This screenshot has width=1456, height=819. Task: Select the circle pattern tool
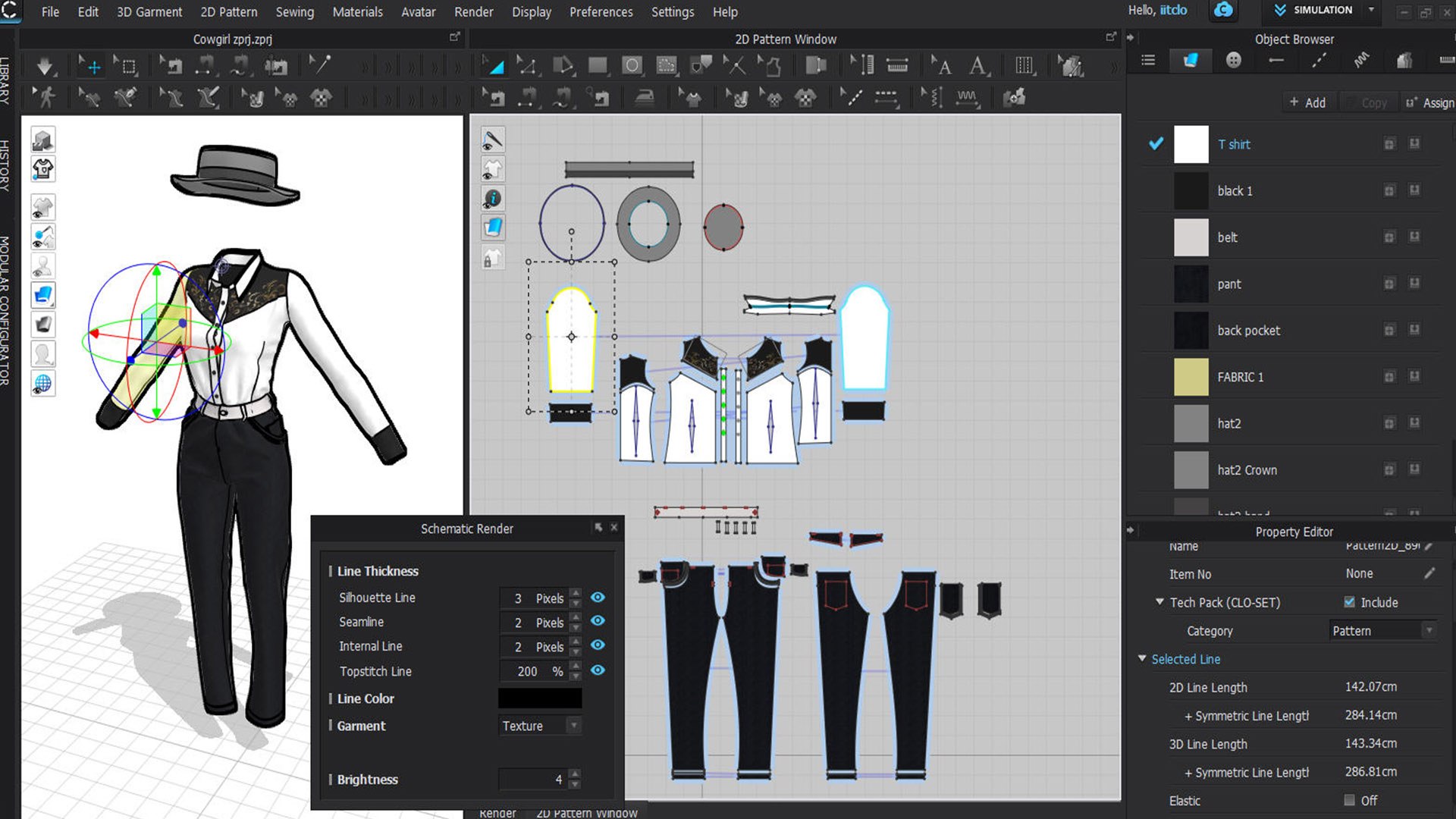click(x=632, y=66)
